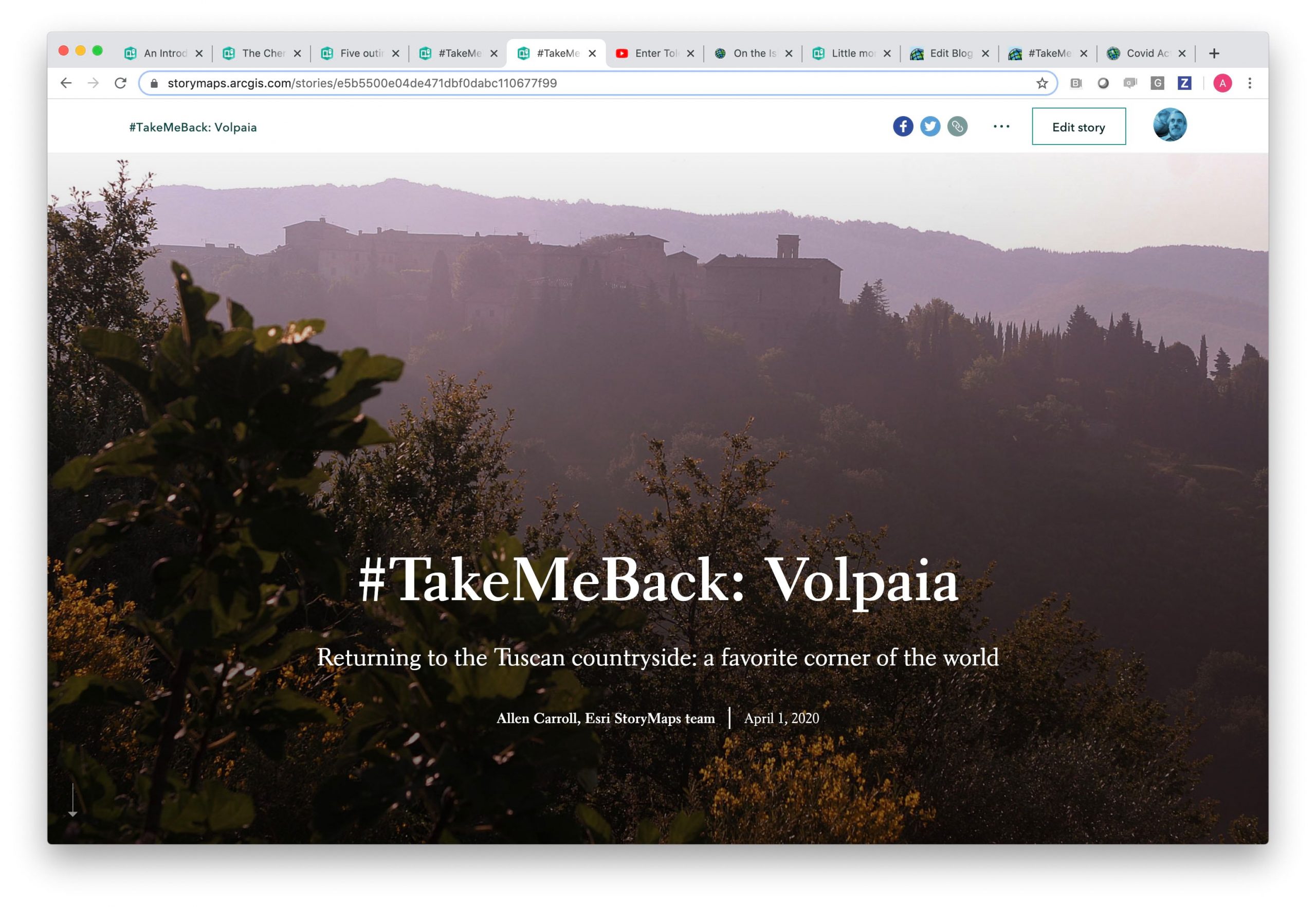The height and width of the screenshot is (907, 1316).
Task: Reload the current page
Action: pyautogui.click(x=120, y=83)
